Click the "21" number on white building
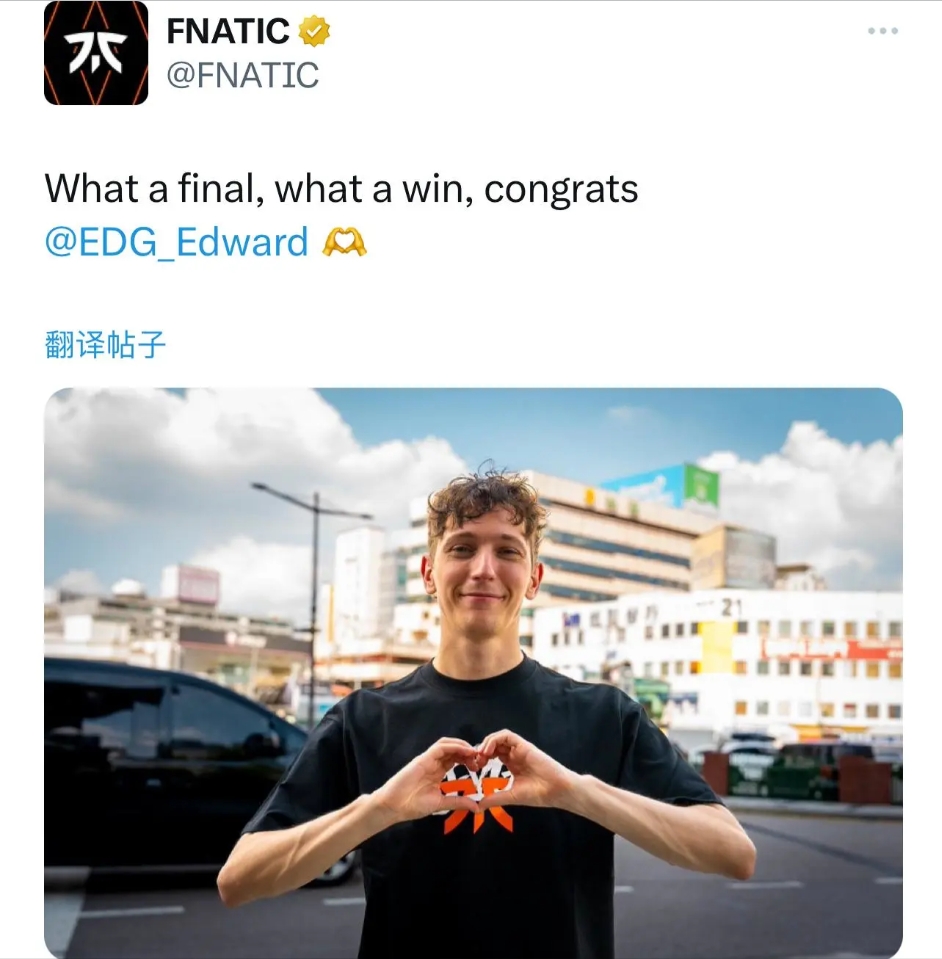 pos(732,607)
